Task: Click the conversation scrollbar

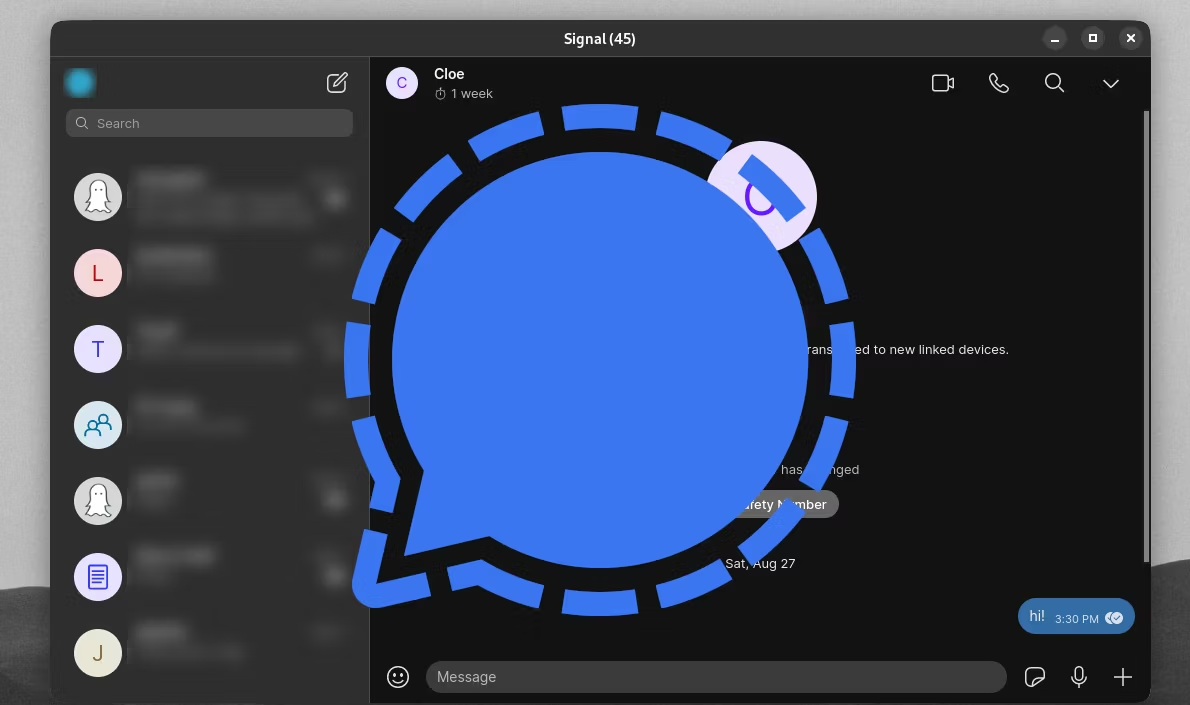Action: [x=1146, y=336]
